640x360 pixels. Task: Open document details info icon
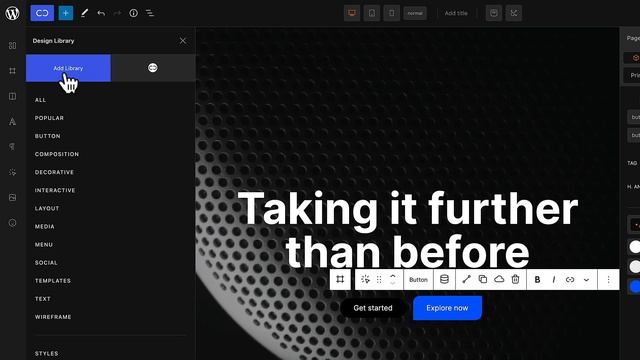pos(133,13)
